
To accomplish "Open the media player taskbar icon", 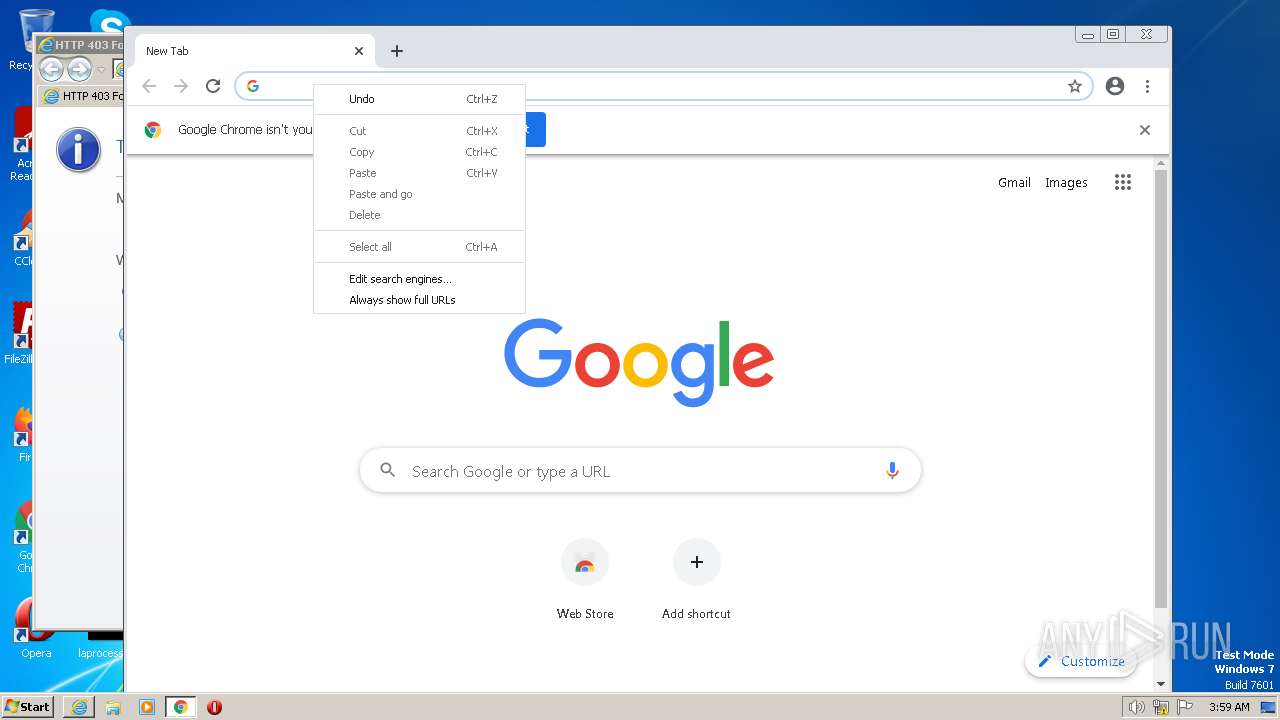I will (x=147, y=707).
